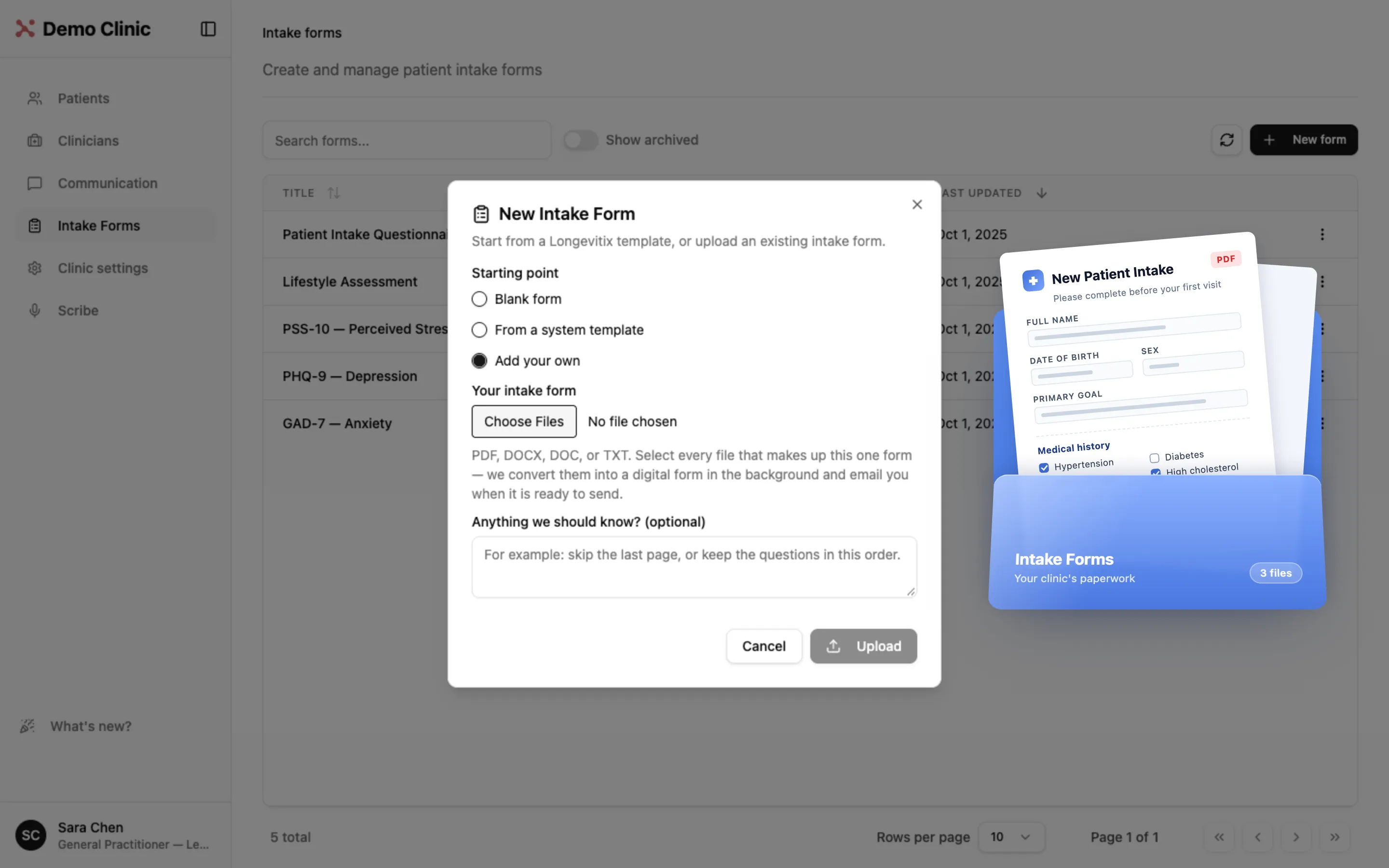Open the Scribe section in the sidebar

[115, 311]
